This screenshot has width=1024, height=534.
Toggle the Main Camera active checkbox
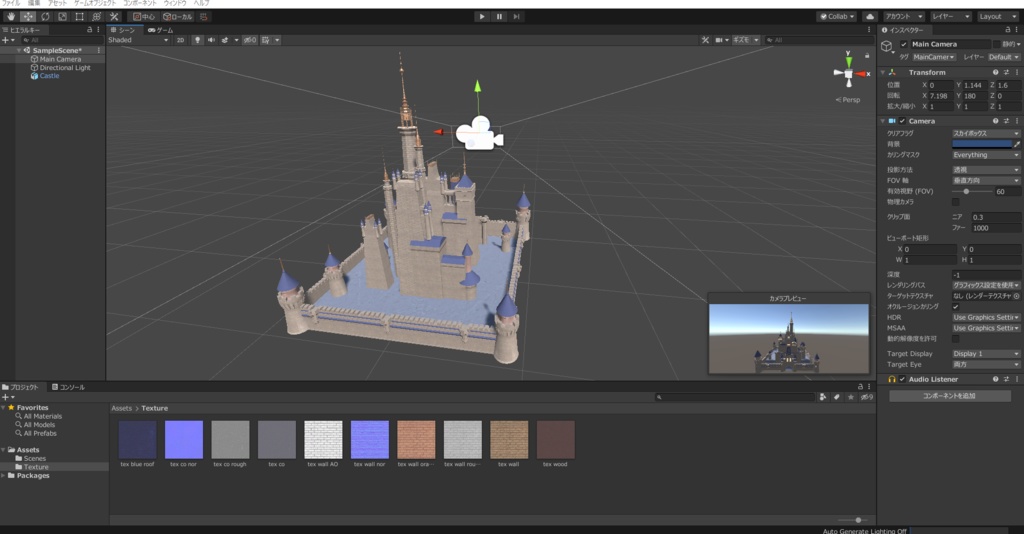[x=904, y=45]
